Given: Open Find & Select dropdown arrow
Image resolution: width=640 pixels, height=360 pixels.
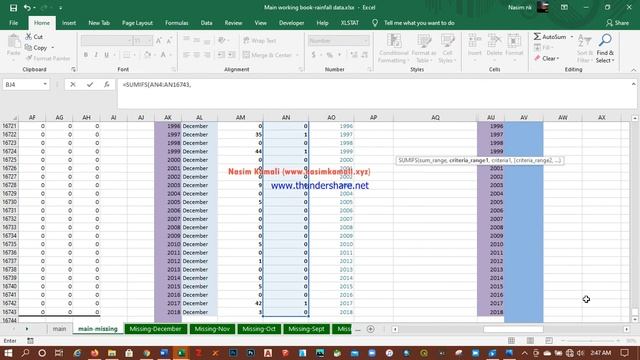Looking at the screenshot, I should point(613,60).
